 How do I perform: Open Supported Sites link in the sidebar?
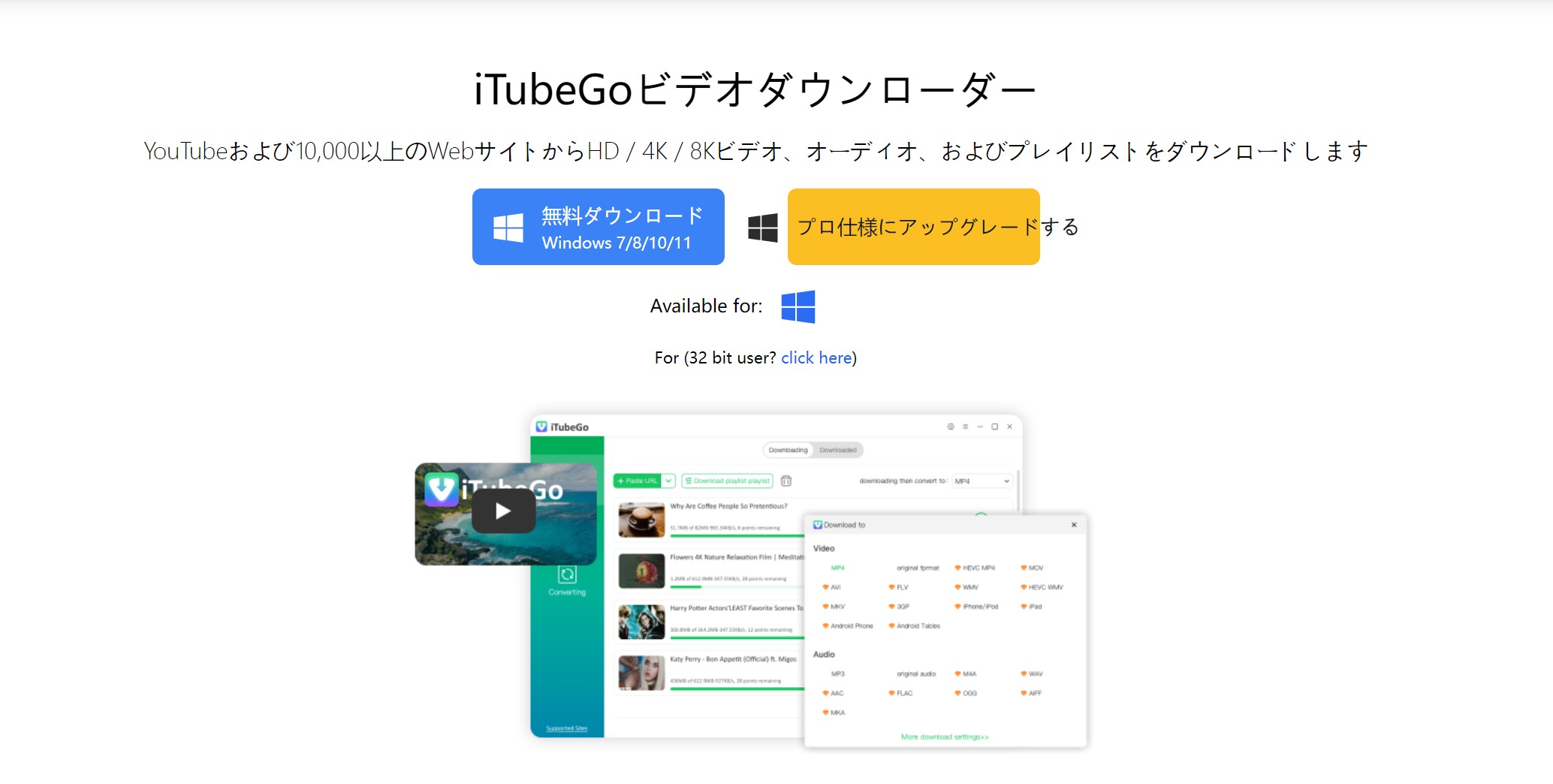[x=566, y=728]
